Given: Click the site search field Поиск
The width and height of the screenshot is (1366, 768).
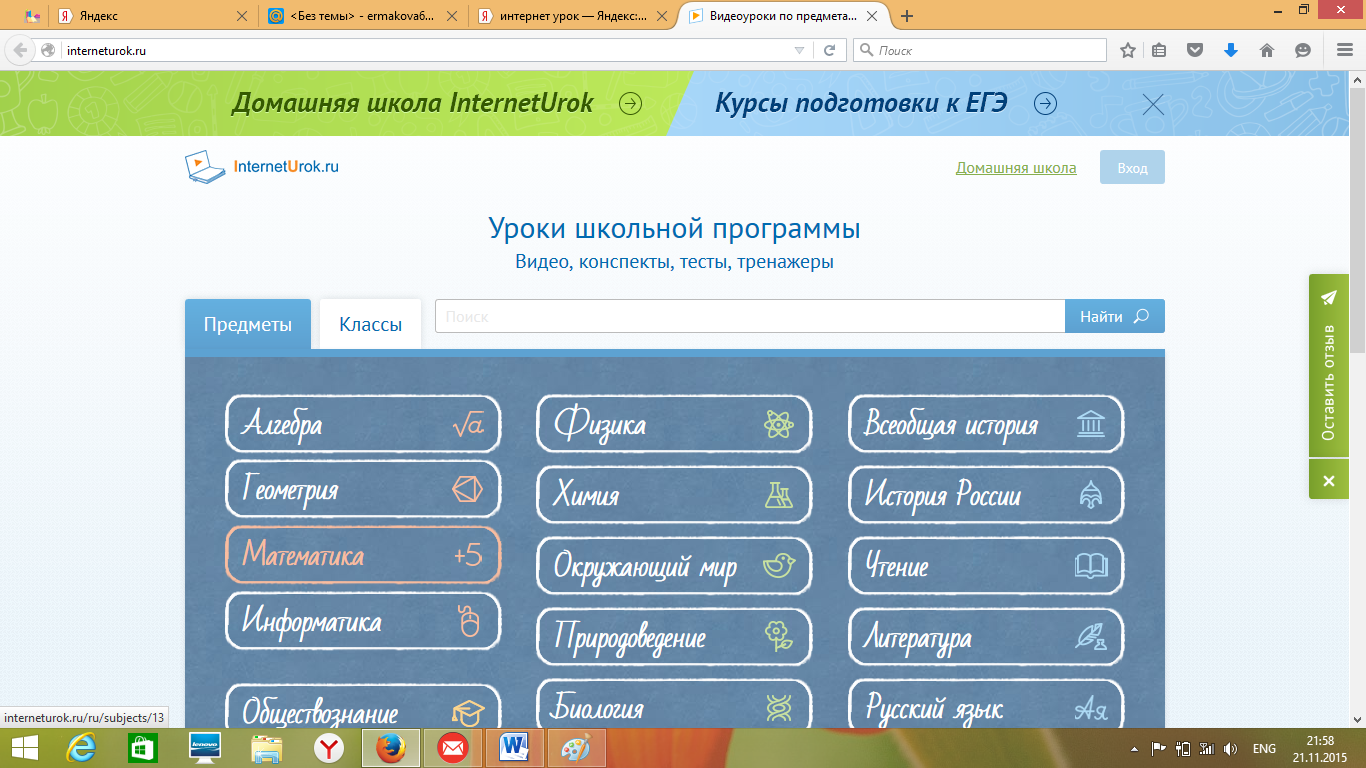Looking at the screenshot, I should (750, 316).
